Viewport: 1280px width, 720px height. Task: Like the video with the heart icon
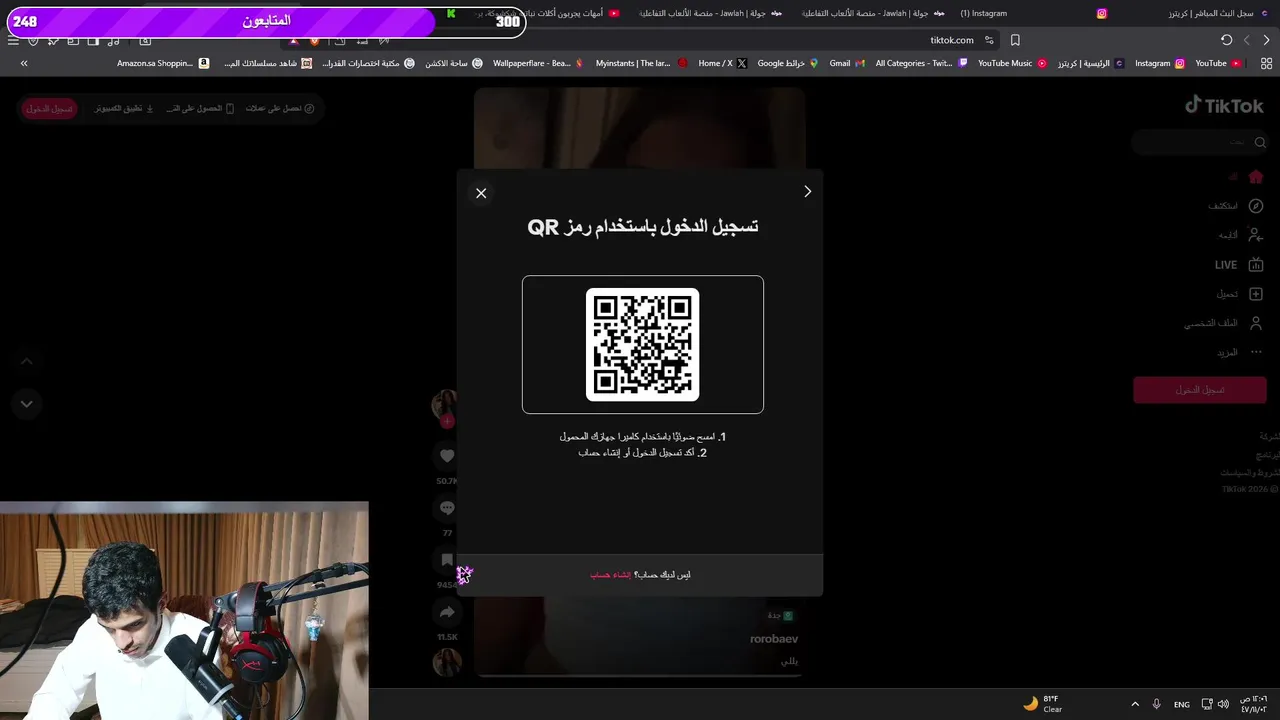tap(447, 456)
